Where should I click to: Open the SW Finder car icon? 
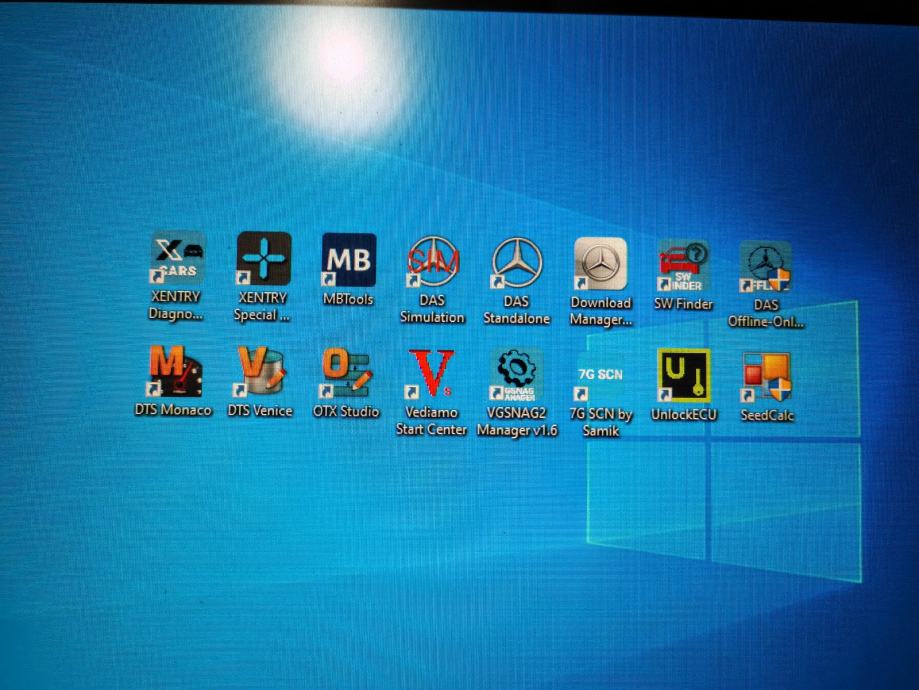pyautogui.click(x=683, y=266)
